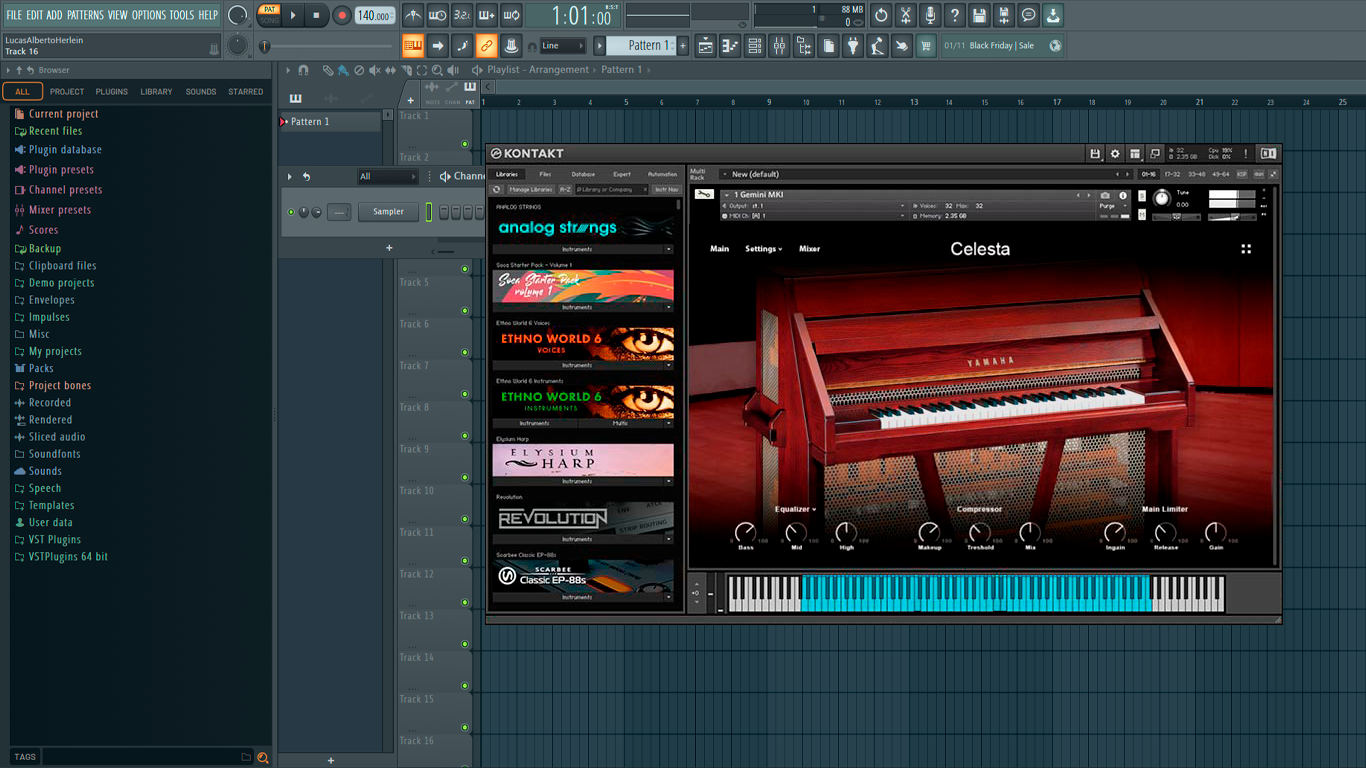Click the Instr Nav button in Kontakt
The height and width of the screenshot is (768, 1366).
click(666, 189)
